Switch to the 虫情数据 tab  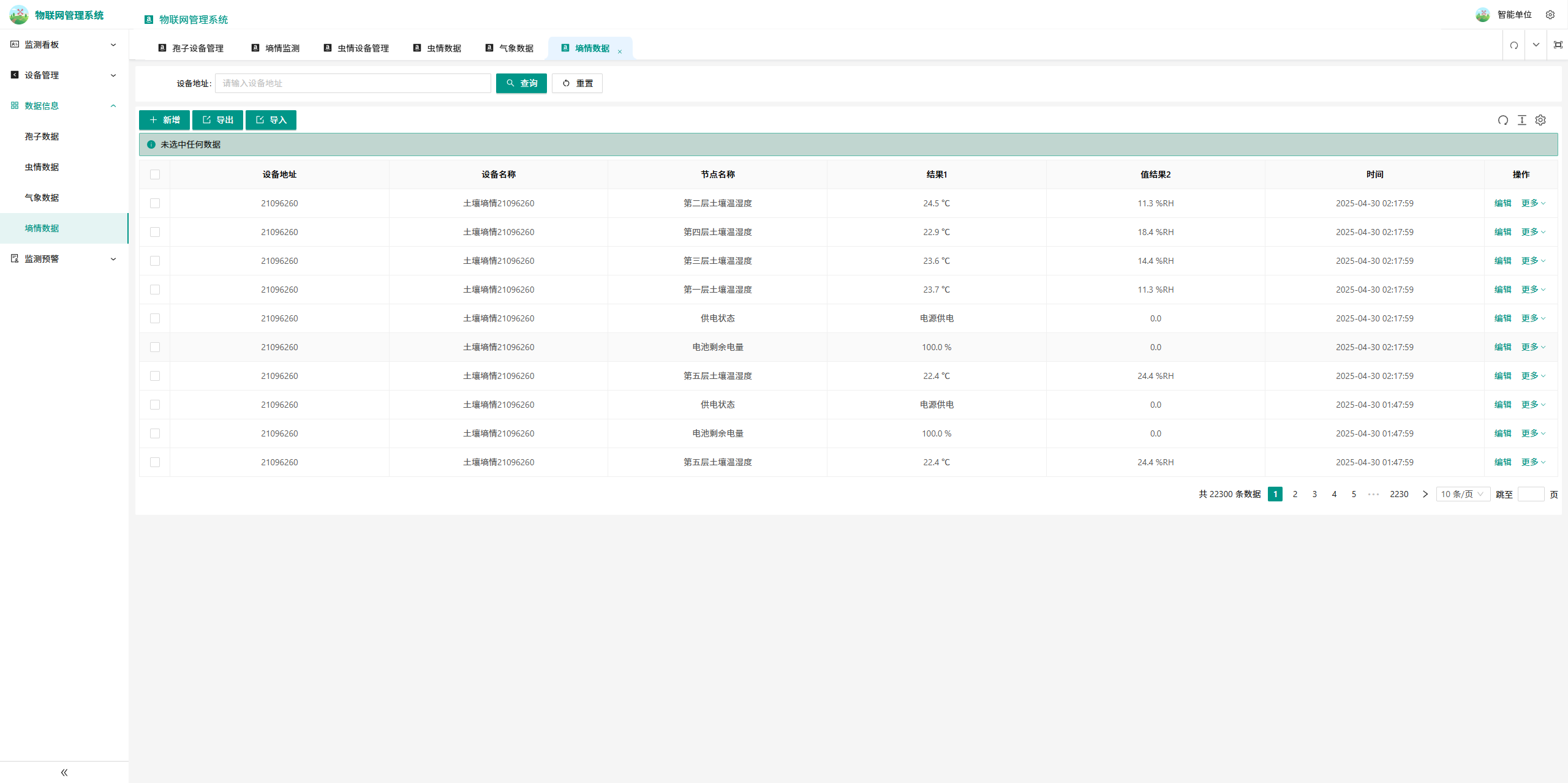443,48
